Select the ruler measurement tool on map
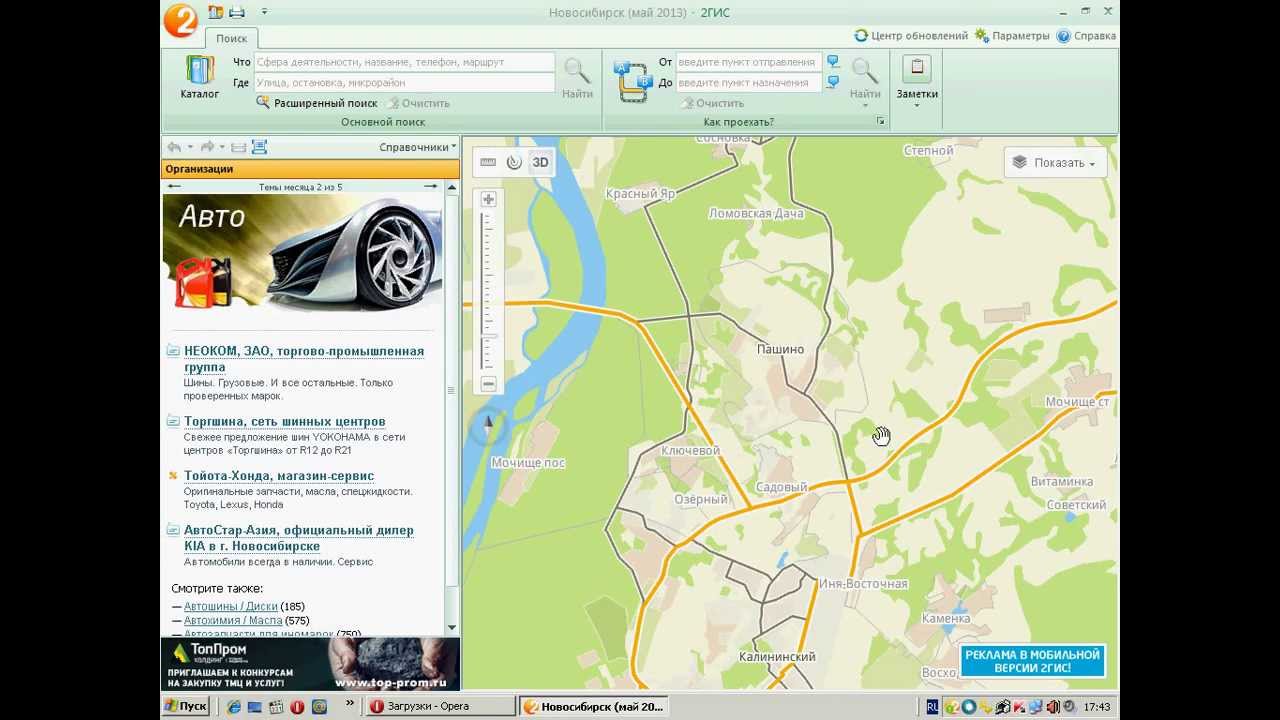Image resolution: width=1280 pixels, height=720 pixels. coord(488,162)
